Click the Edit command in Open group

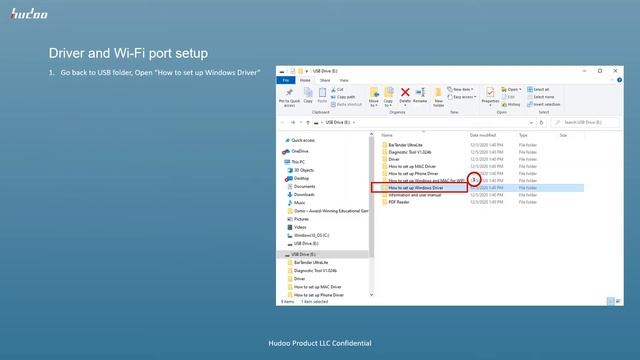click(509, 97)
